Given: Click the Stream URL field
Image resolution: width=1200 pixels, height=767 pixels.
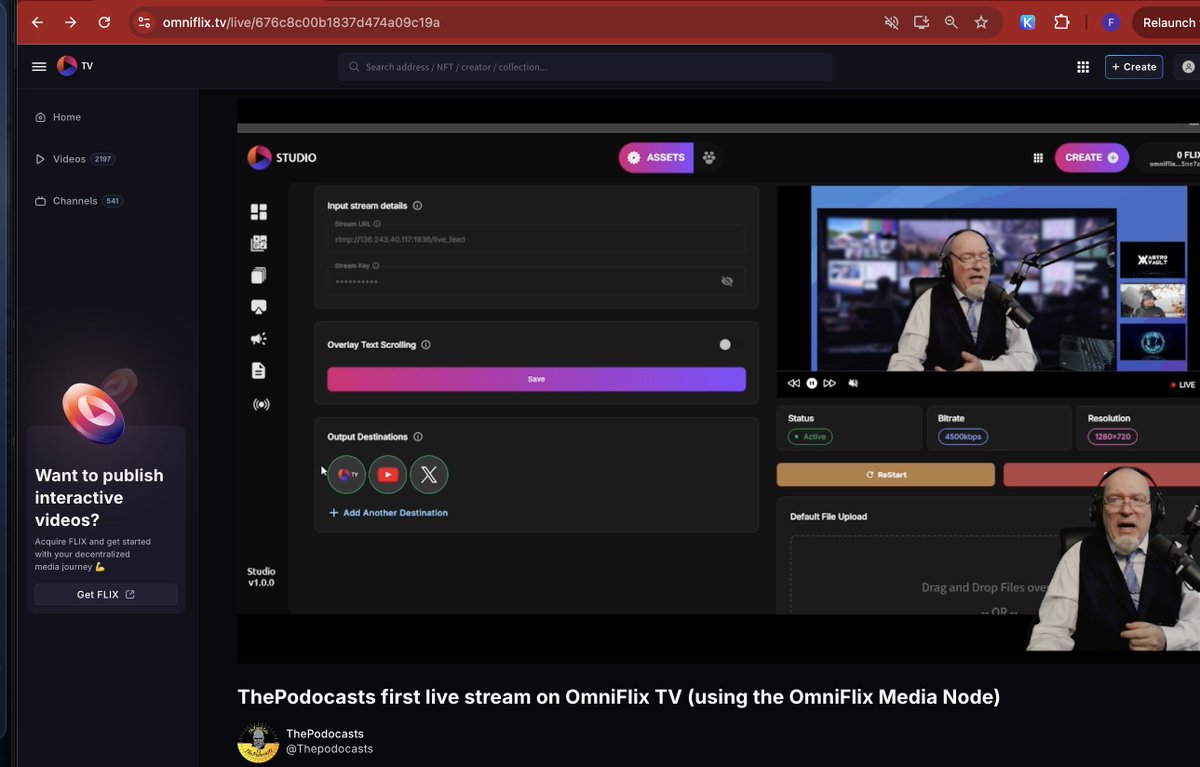Looking at the screenshot, I should tap(536, 237).
